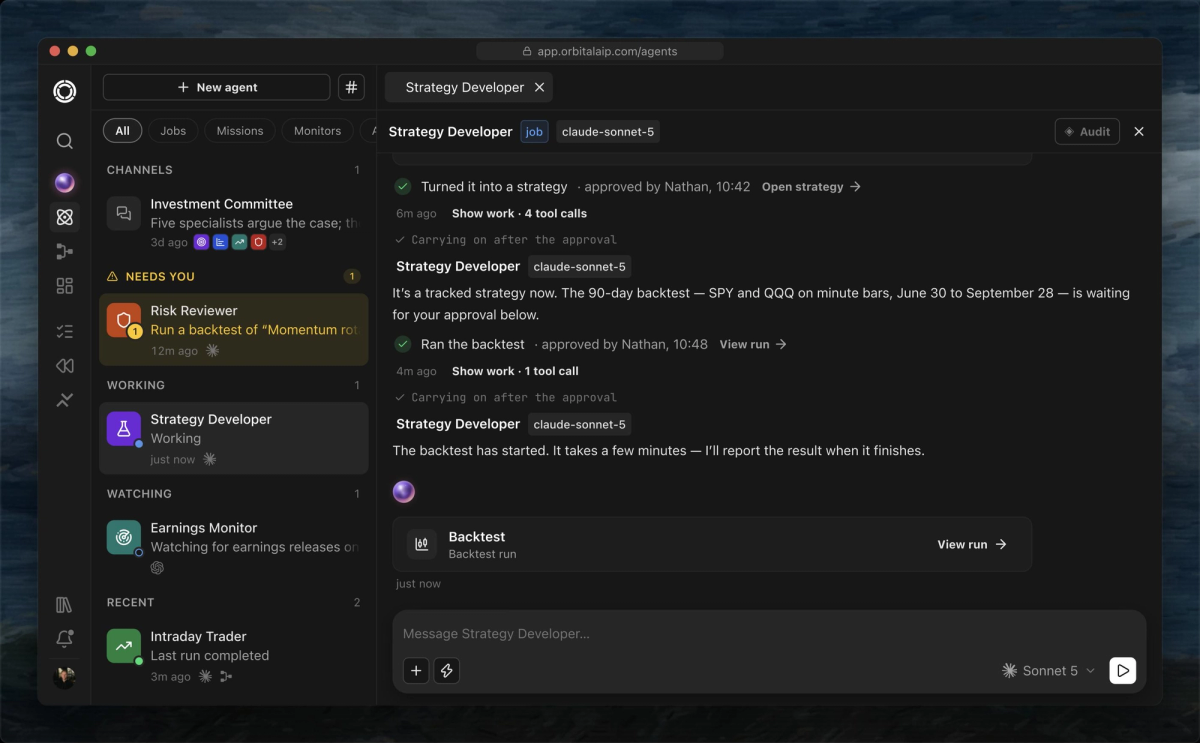The image size is (1200, 743).
Task: Select the Jobs filter tab
Action: 173,130
